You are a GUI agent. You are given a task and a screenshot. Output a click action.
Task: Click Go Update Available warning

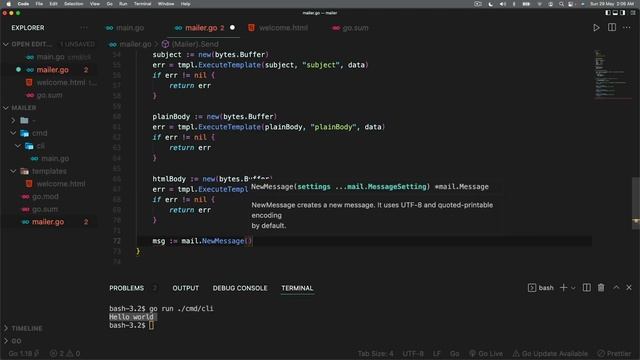(550, 353)
